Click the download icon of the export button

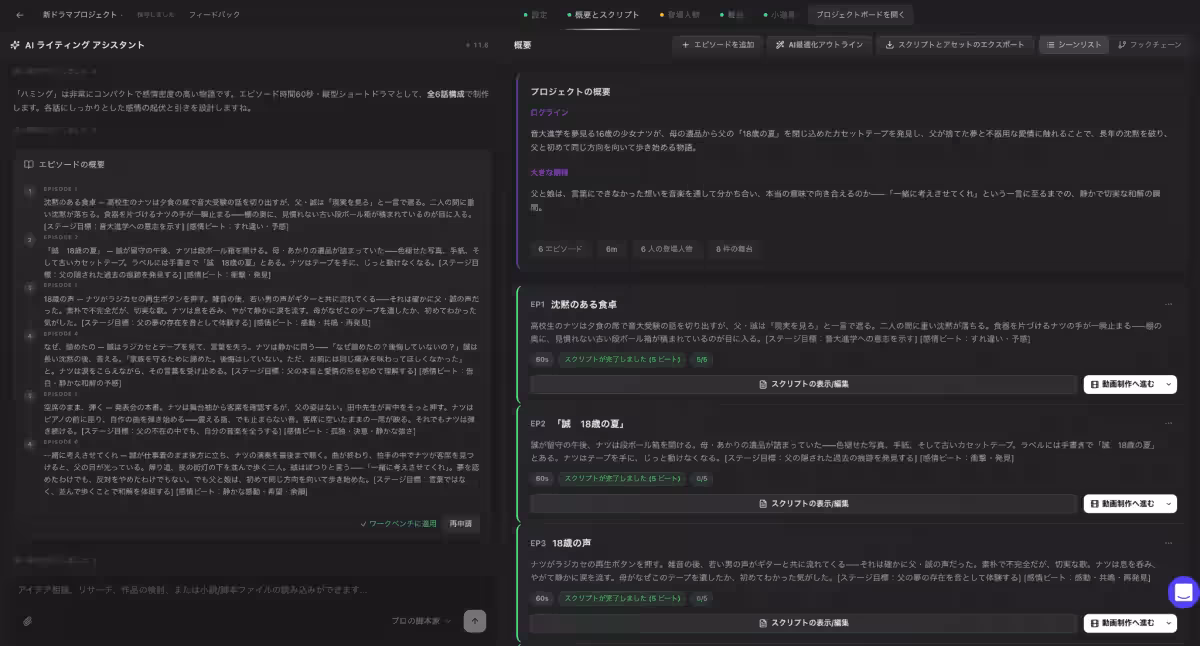point(890,45)
